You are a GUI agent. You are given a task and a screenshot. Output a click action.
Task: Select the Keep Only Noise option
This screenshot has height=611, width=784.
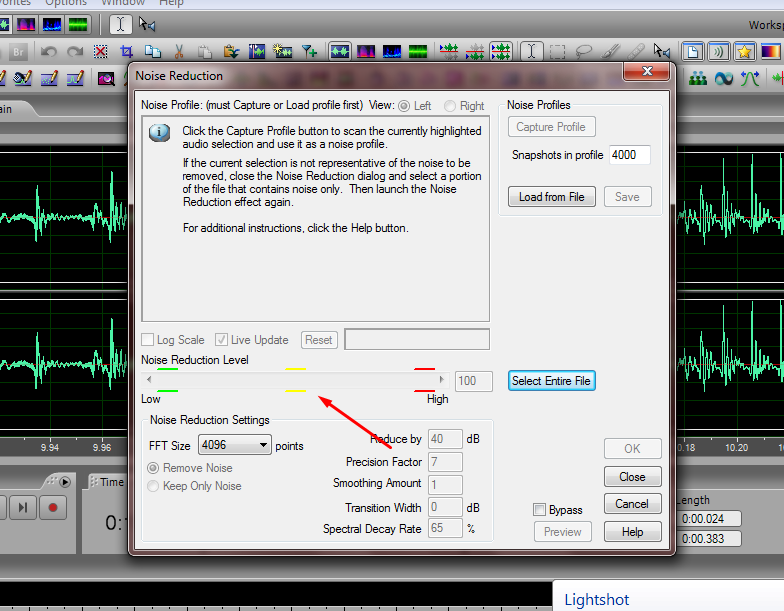[153, 486]
